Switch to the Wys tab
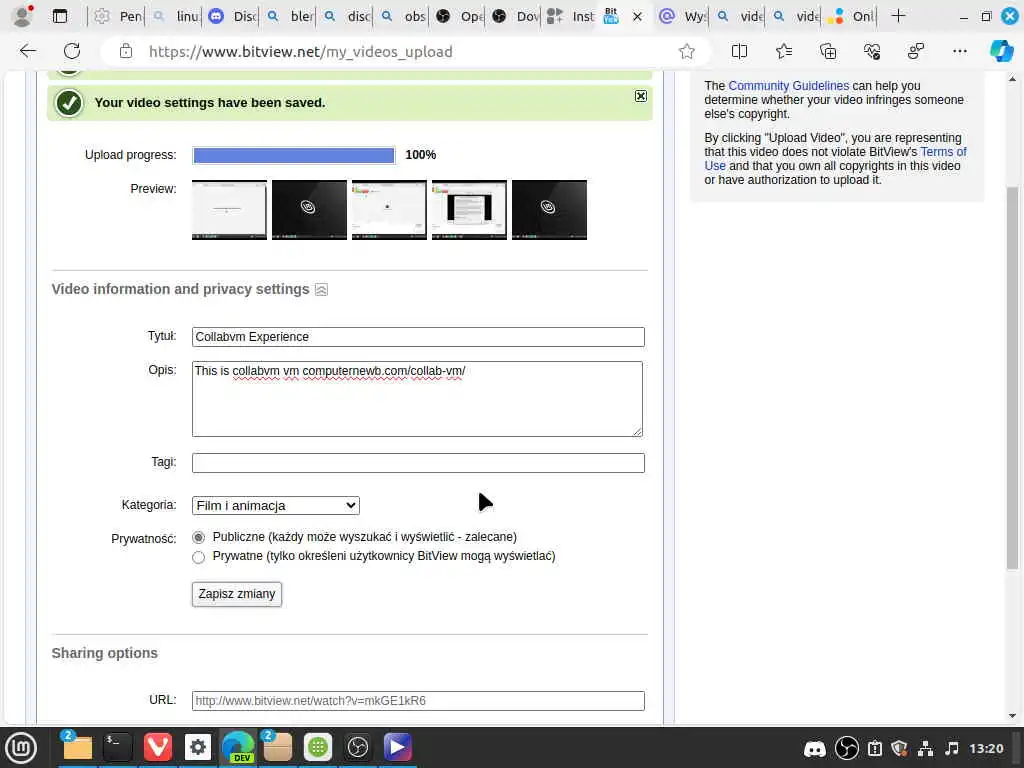The height and width of the screenshot is (768, 1024). 682,16
